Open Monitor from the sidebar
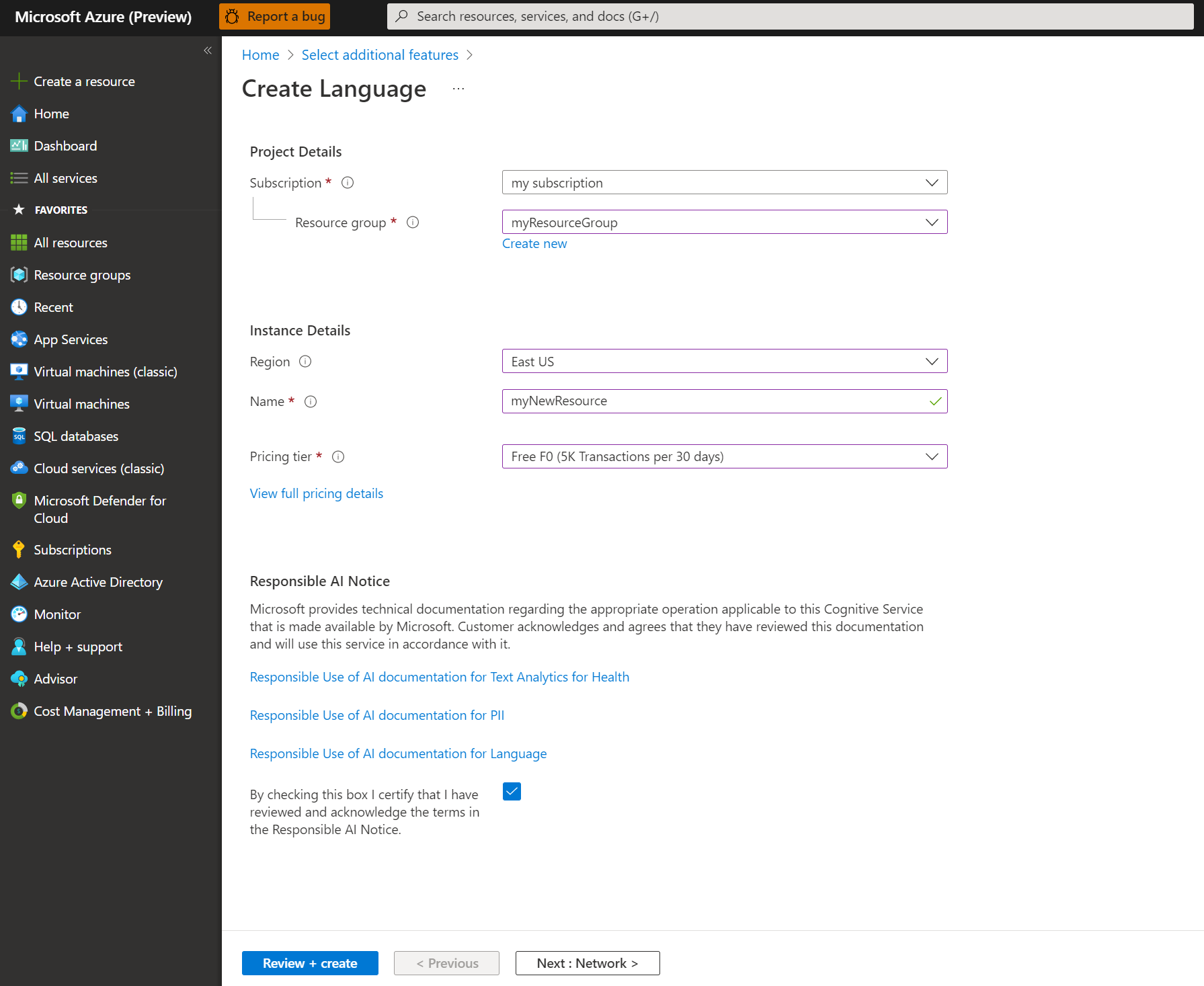1204x986 pixels. (57, 614)
